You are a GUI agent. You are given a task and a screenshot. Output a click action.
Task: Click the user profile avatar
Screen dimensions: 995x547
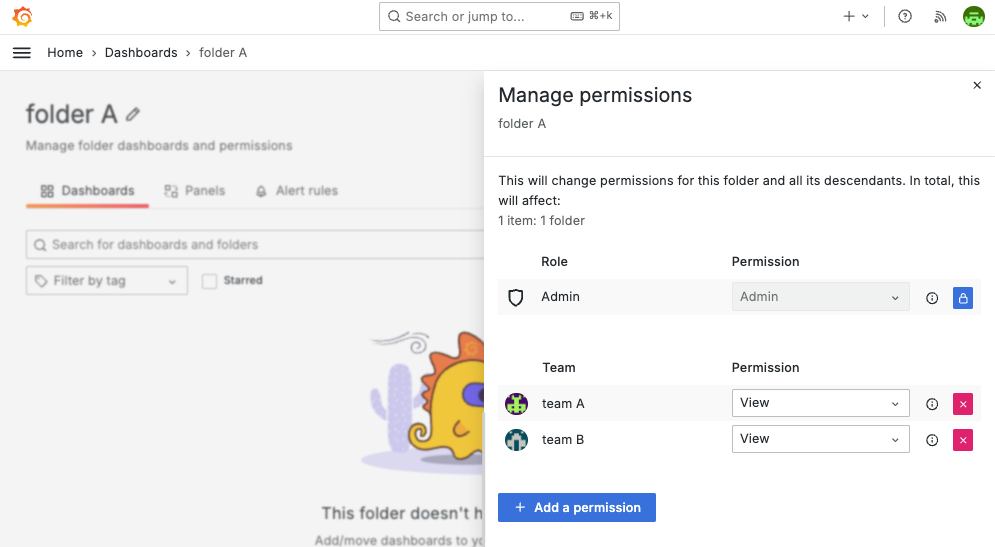pos(973,17)
